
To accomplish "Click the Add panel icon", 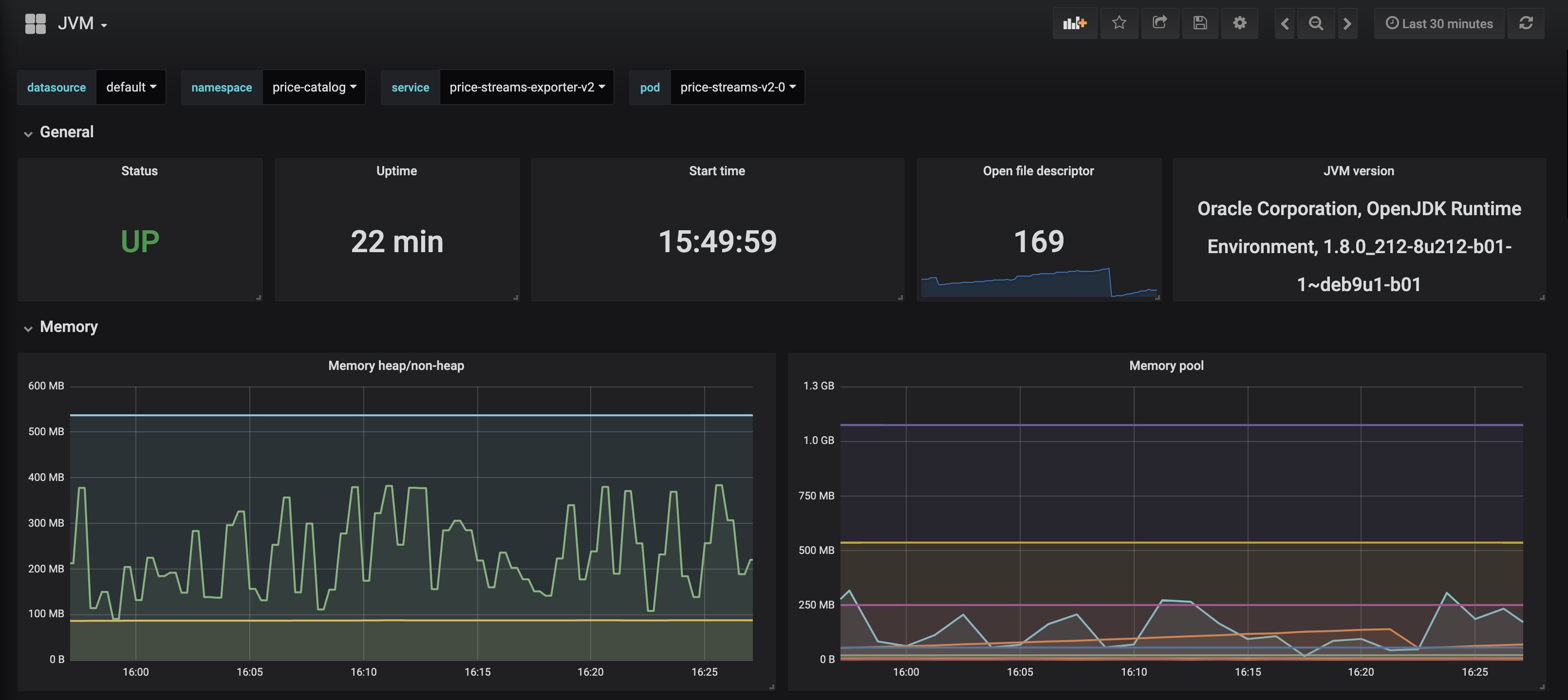I will click(x=1074, y=23).
